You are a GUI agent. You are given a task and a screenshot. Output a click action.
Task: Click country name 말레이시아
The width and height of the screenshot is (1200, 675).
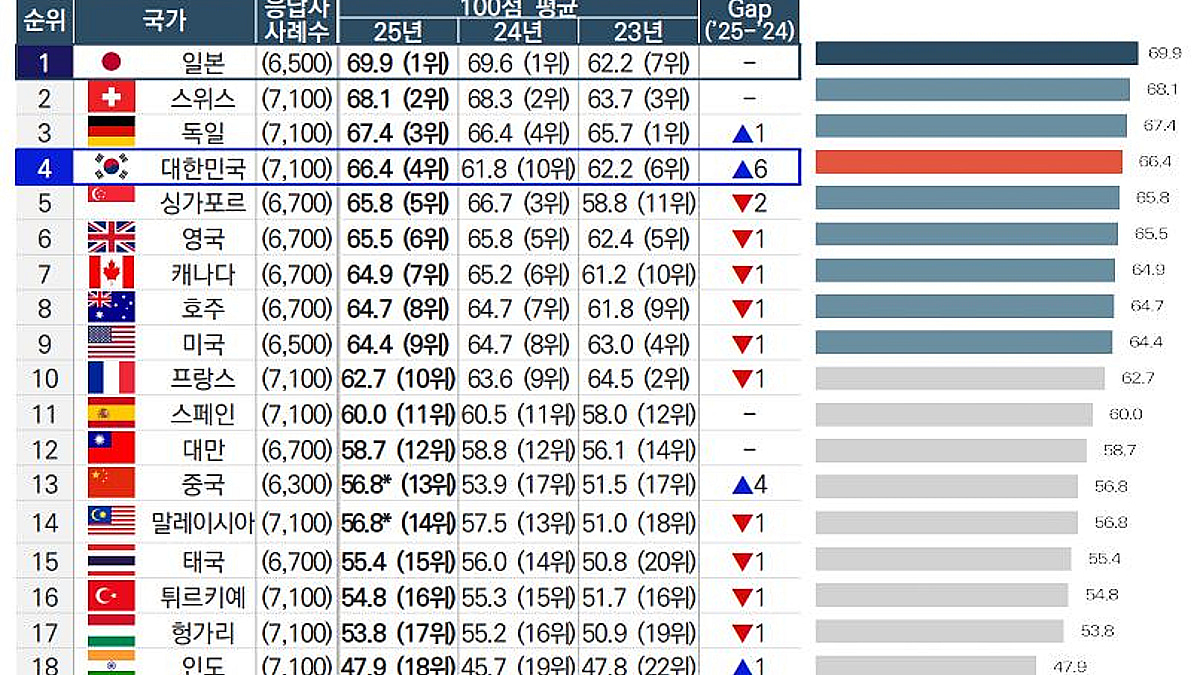203,523
